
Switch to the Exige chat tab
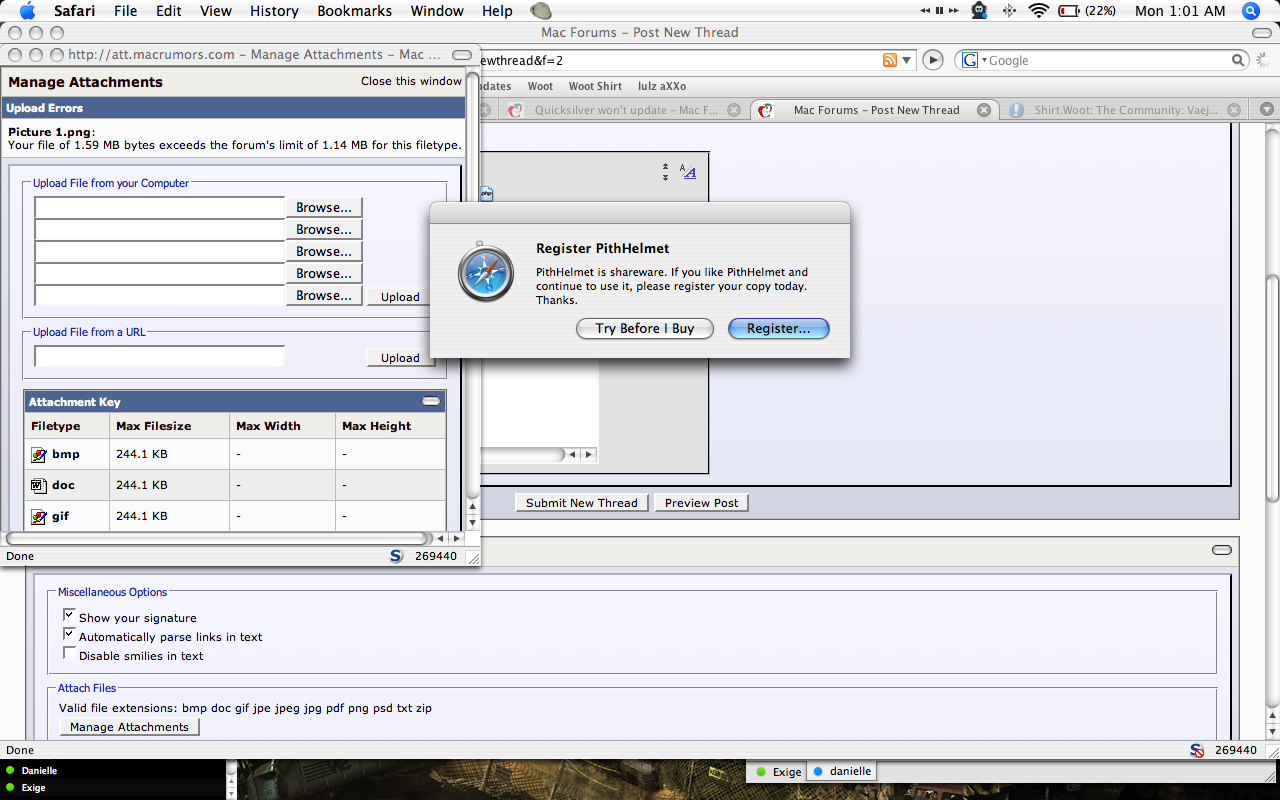pyautogui.click(x=777, y=772)
